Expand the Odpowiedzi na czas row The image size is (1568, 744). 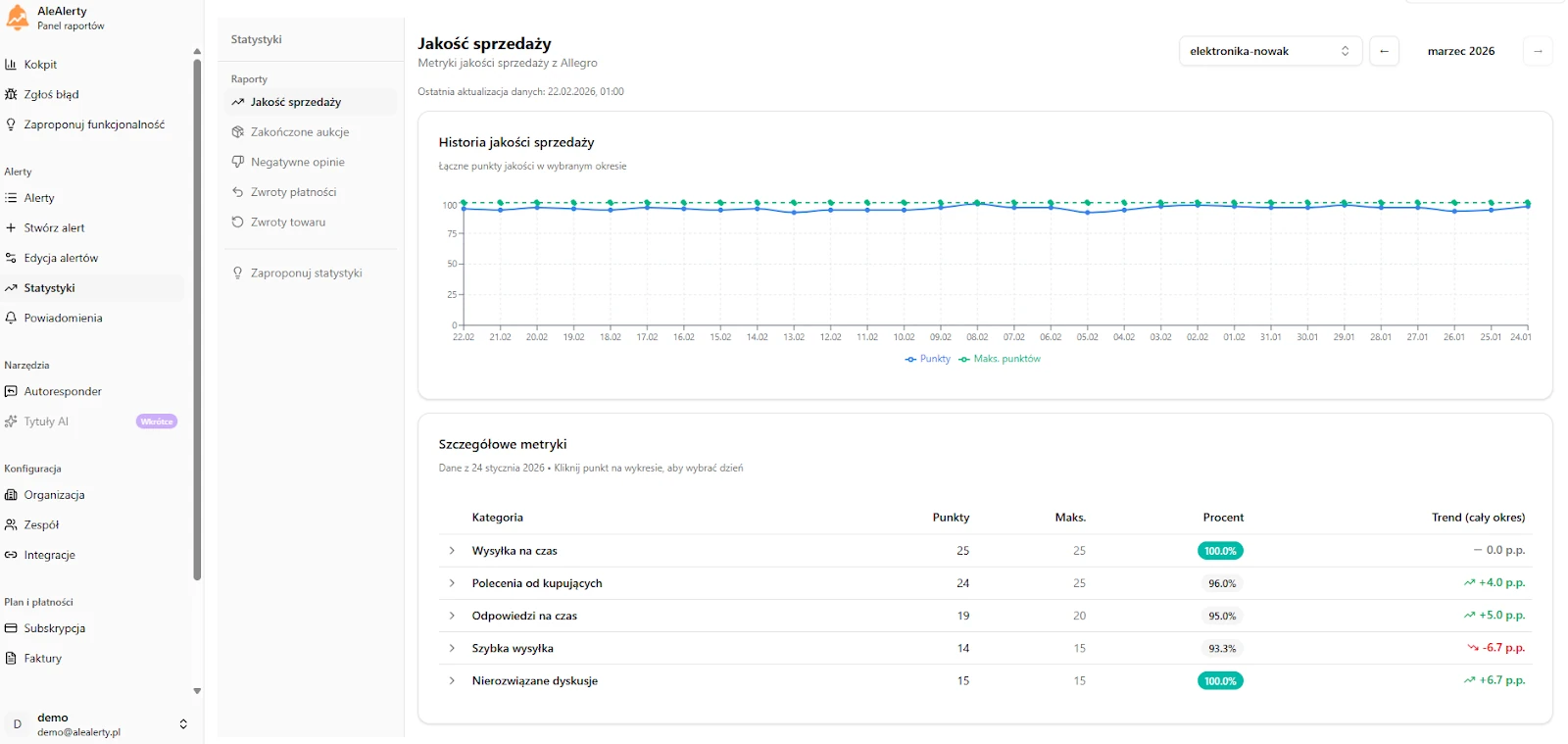click(452, 616)
